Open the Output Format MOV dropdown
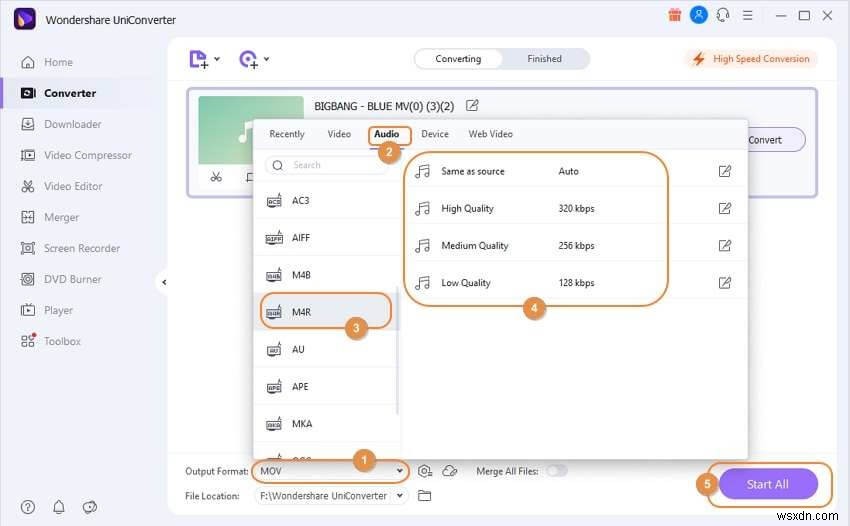Screen dimensions: 850x526 (331, 471)
